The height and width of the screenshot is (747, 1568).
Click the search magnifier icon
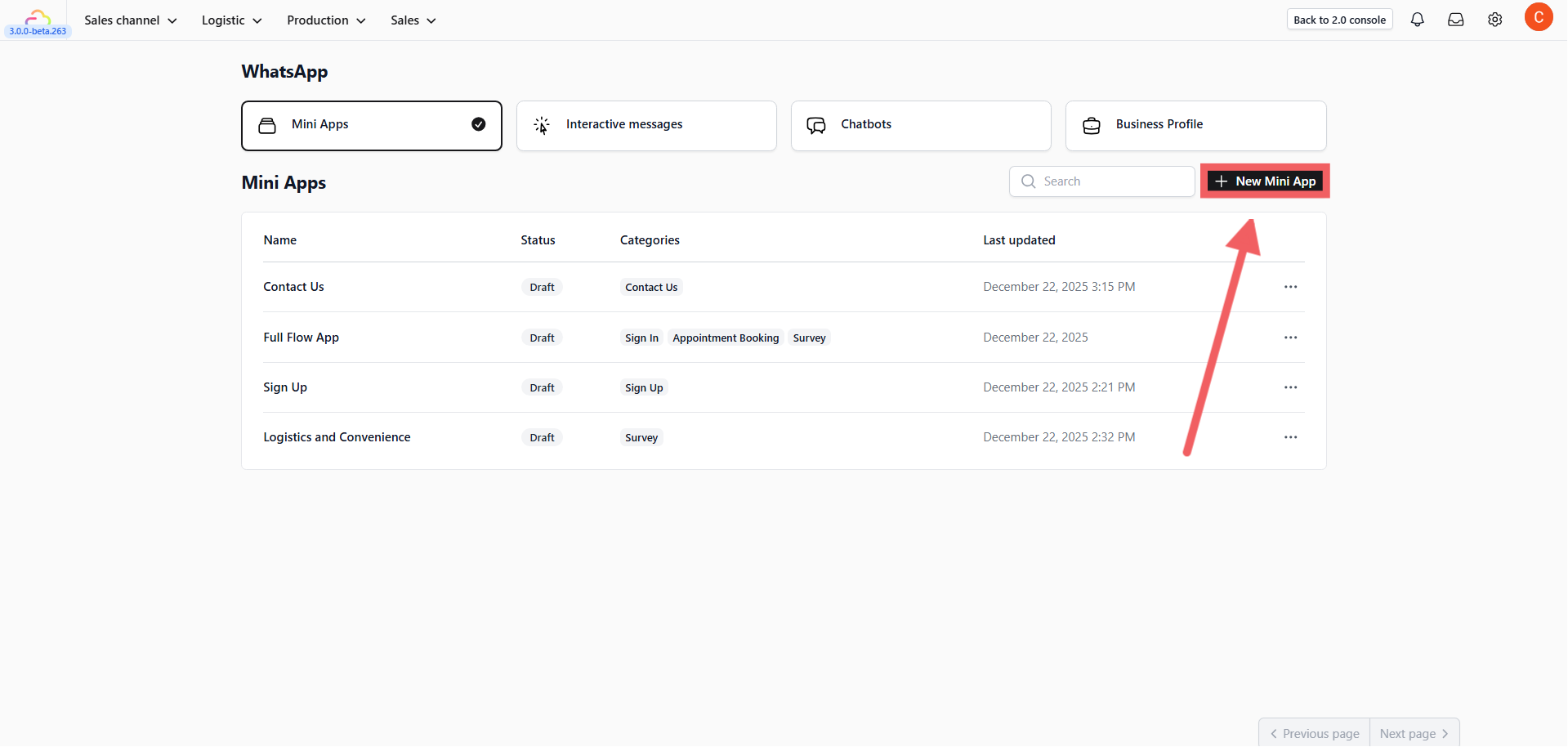1028,181
